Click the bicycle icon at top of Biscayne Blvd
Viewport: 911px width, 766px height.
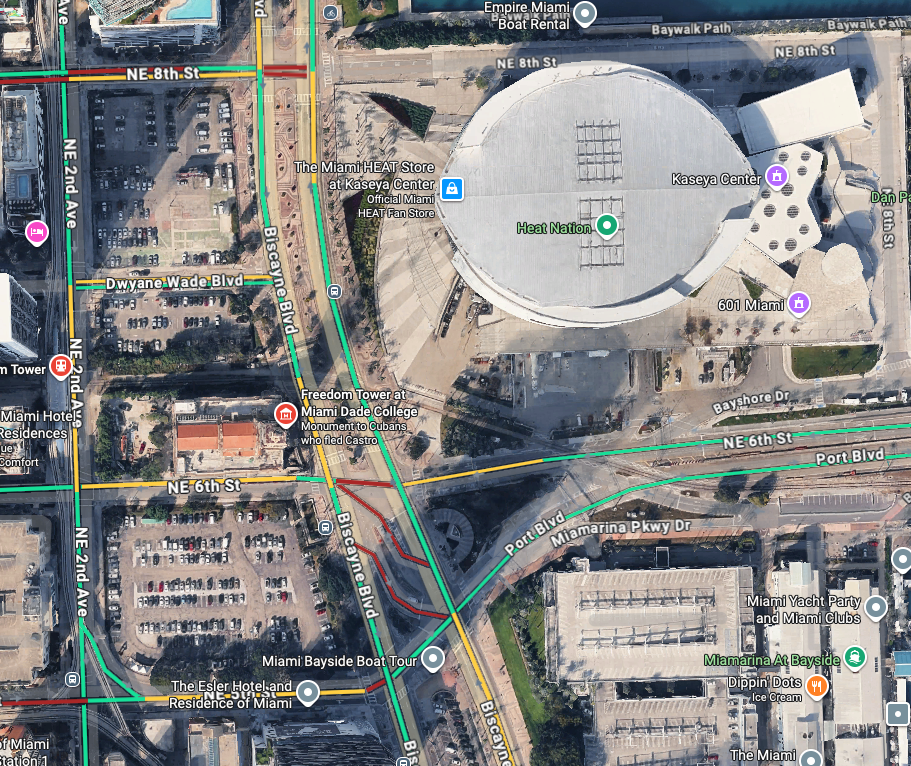coord(330,12)
